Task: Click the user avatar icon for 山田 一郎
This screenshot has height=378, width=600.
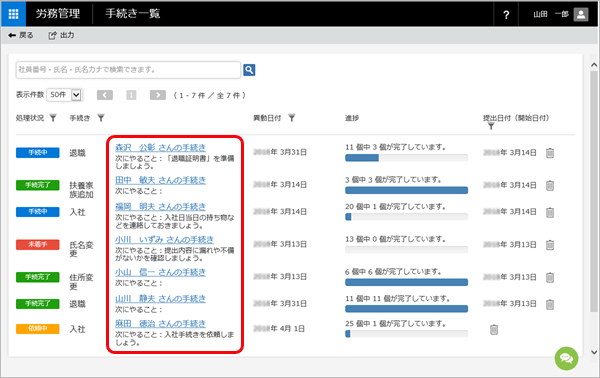Action: pyautogui.click(x=580, y=15)
